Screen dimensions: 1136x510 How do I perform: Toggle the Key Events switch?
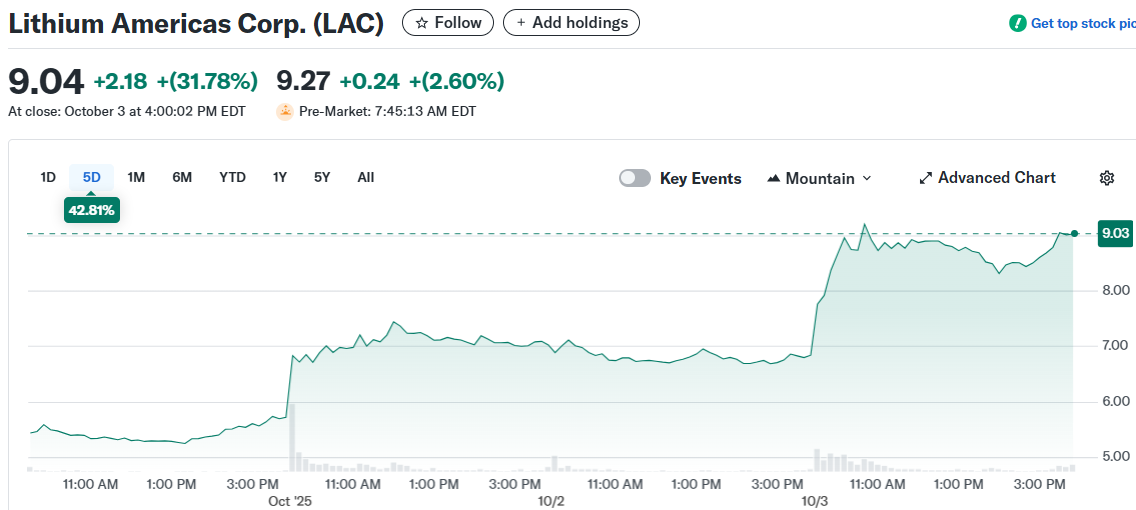pos(635,178)
